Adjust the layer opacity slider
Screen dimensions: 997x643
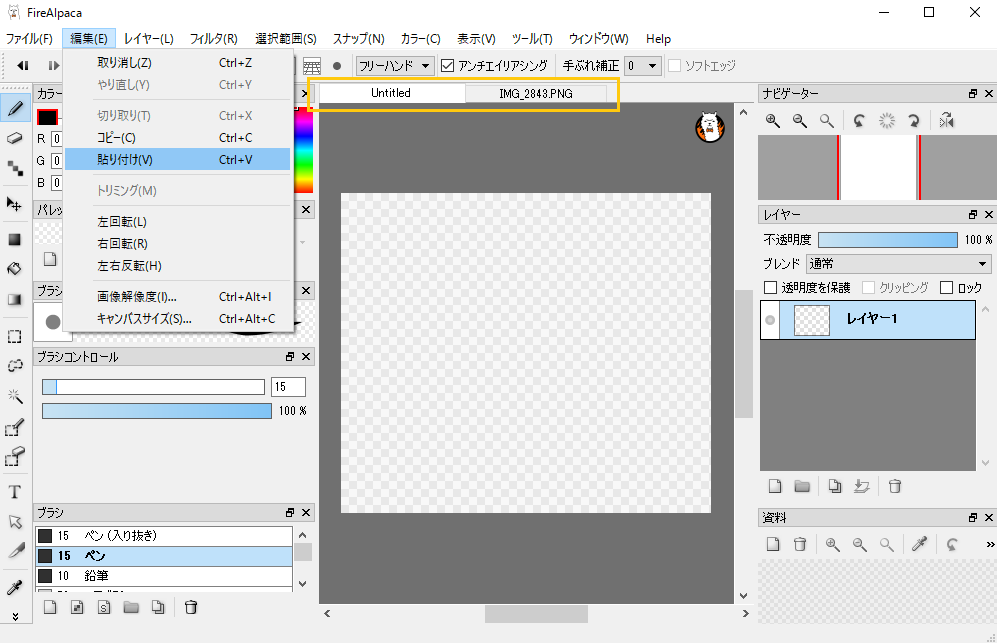click(x=888, y=240)
